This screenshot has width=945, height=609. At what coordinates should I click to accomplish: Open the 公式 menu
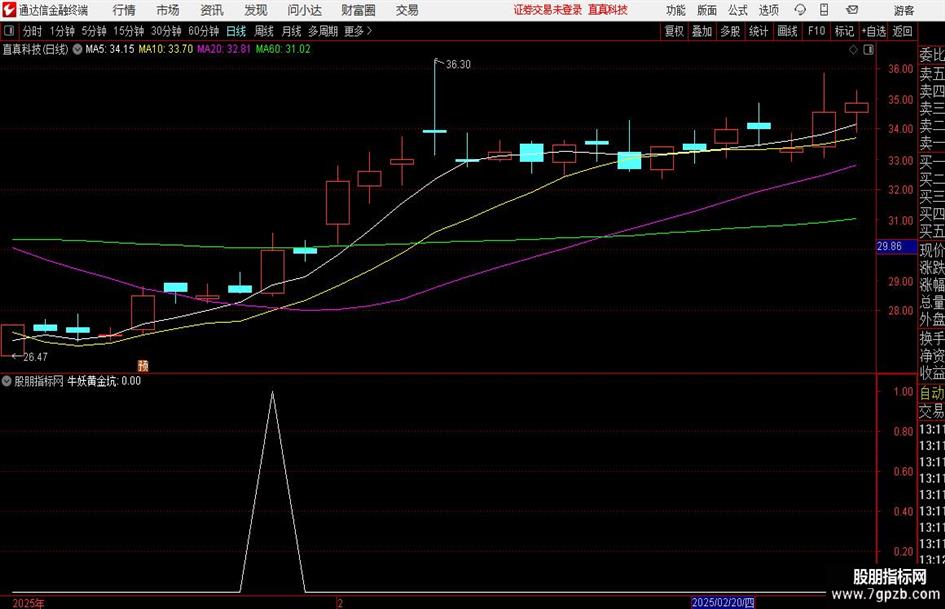pos(738,10)
